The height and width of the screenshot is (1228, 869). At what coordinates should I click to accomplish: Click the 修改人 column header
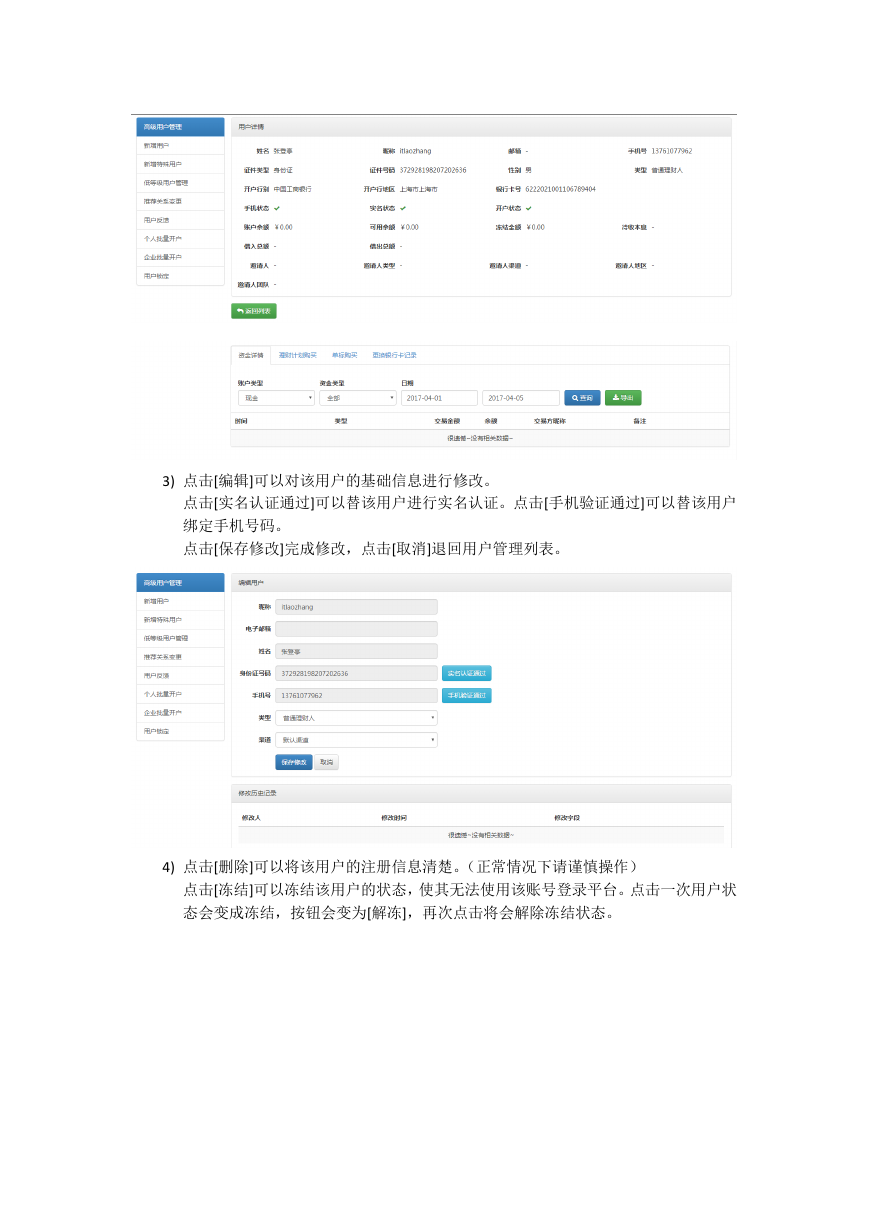point(251,818)
